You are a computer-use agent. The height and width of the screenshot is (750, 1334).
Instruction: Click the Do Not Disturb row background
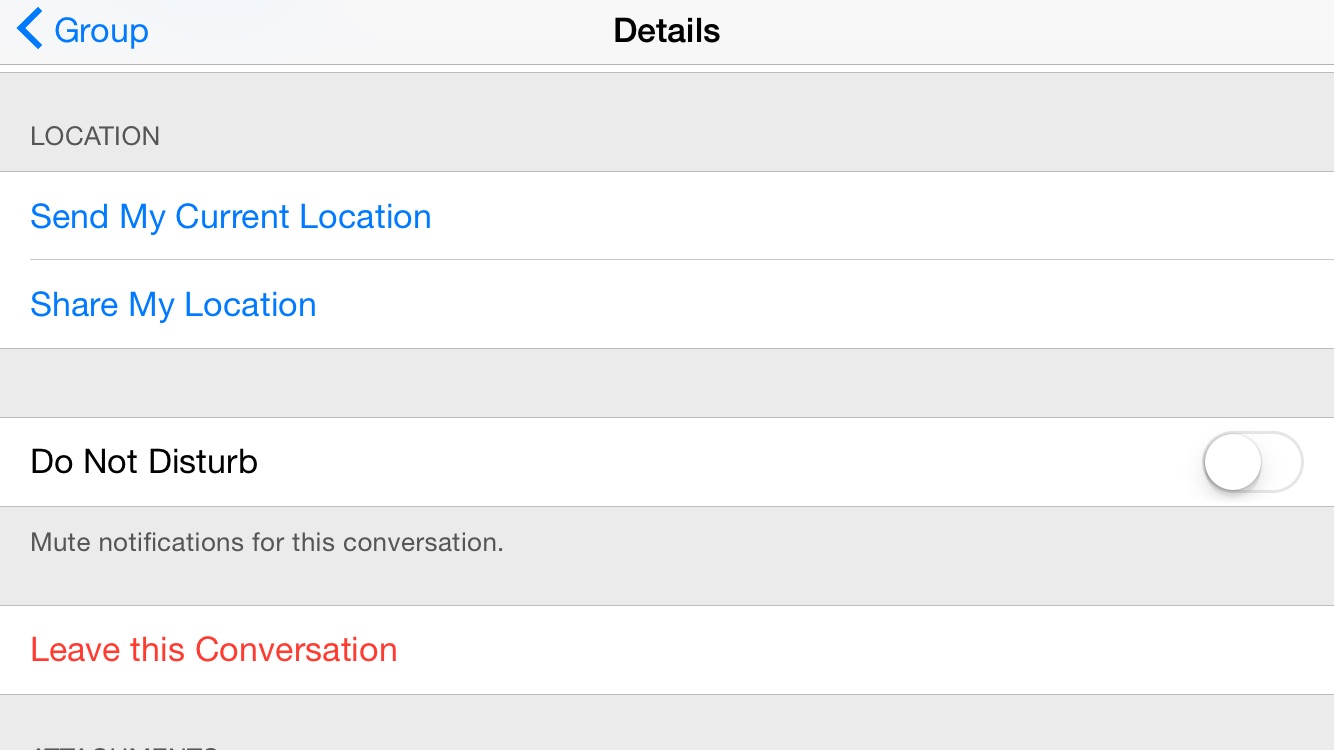click(x=667, y=462)
